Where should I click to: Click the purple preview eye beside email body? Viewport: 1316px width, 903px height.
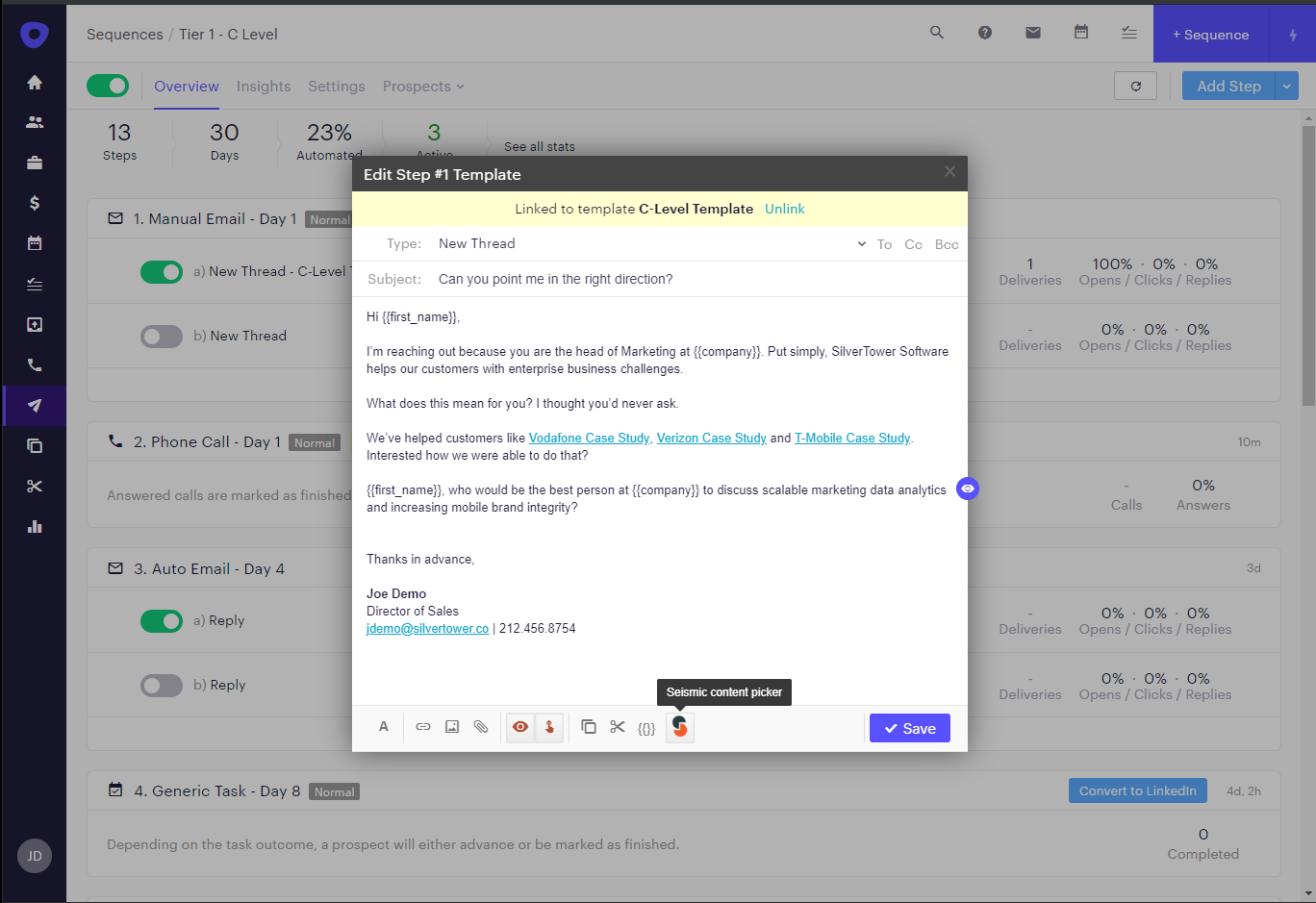[x=968, y=489]
